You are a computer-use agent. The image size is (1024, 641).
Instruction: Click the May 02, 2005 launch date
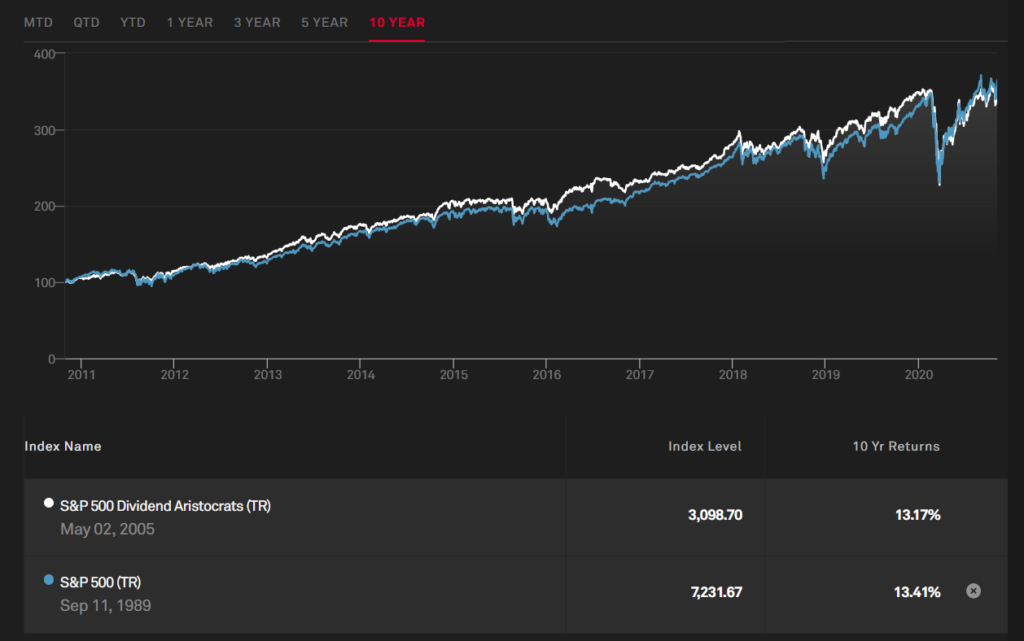tap(107, 529)
